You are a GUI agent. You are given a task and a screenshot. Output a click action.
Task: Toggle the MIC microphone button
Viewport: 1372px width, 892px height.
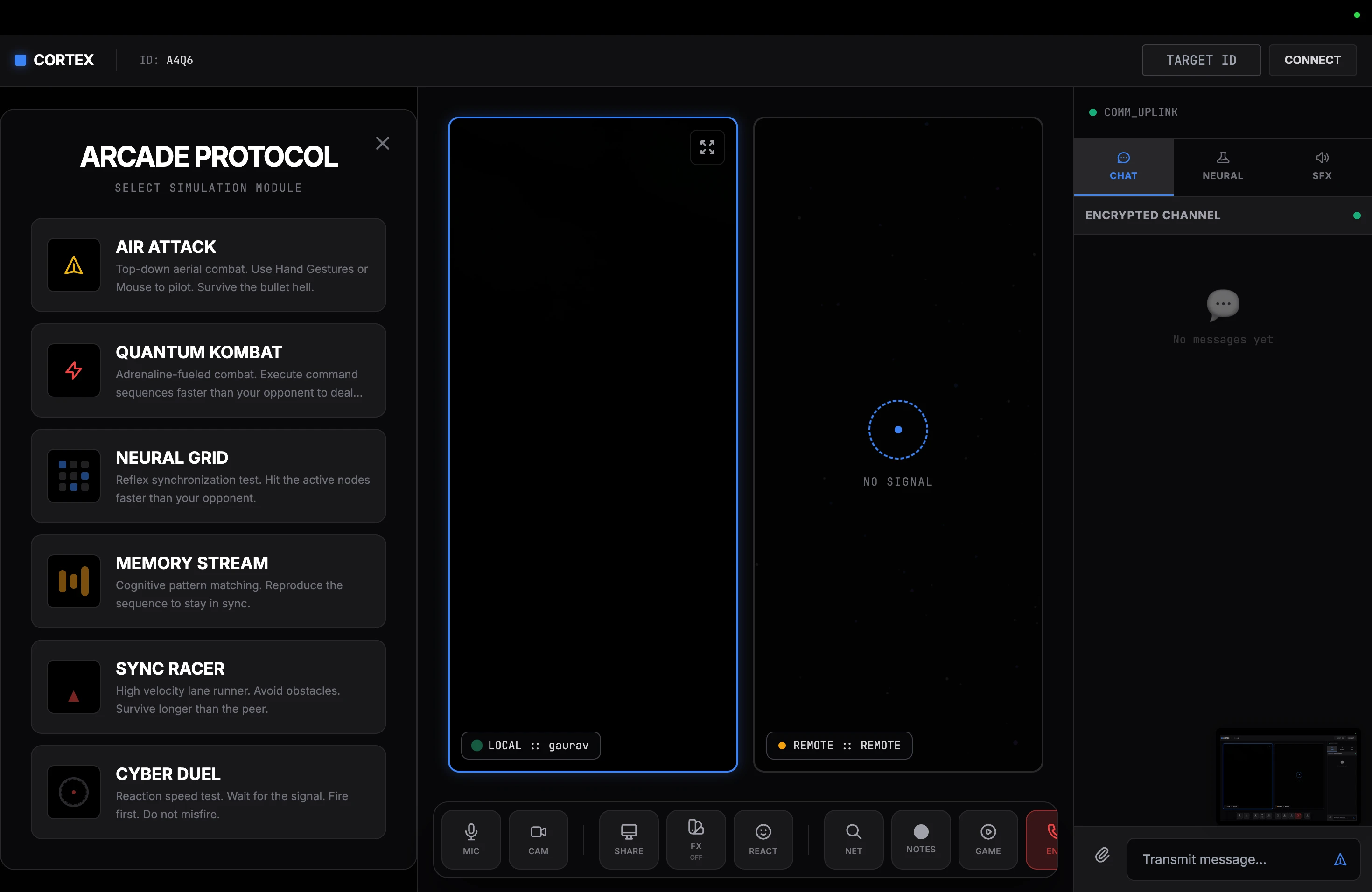click(471, 838)
